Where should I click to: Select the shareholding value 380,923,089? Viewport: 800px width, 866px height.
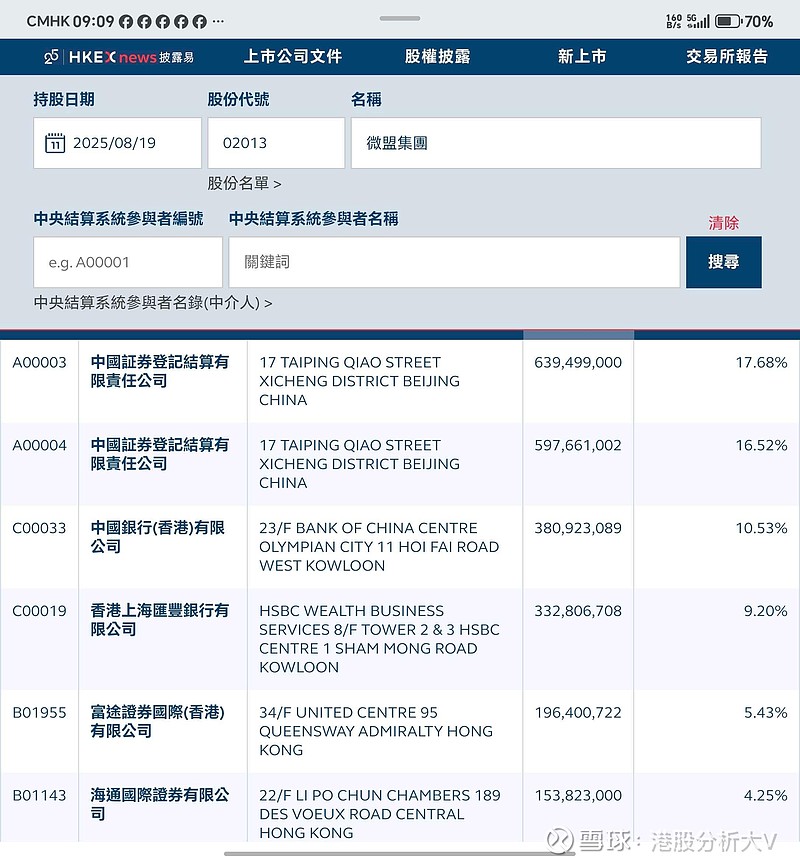[x=578, y=528]
